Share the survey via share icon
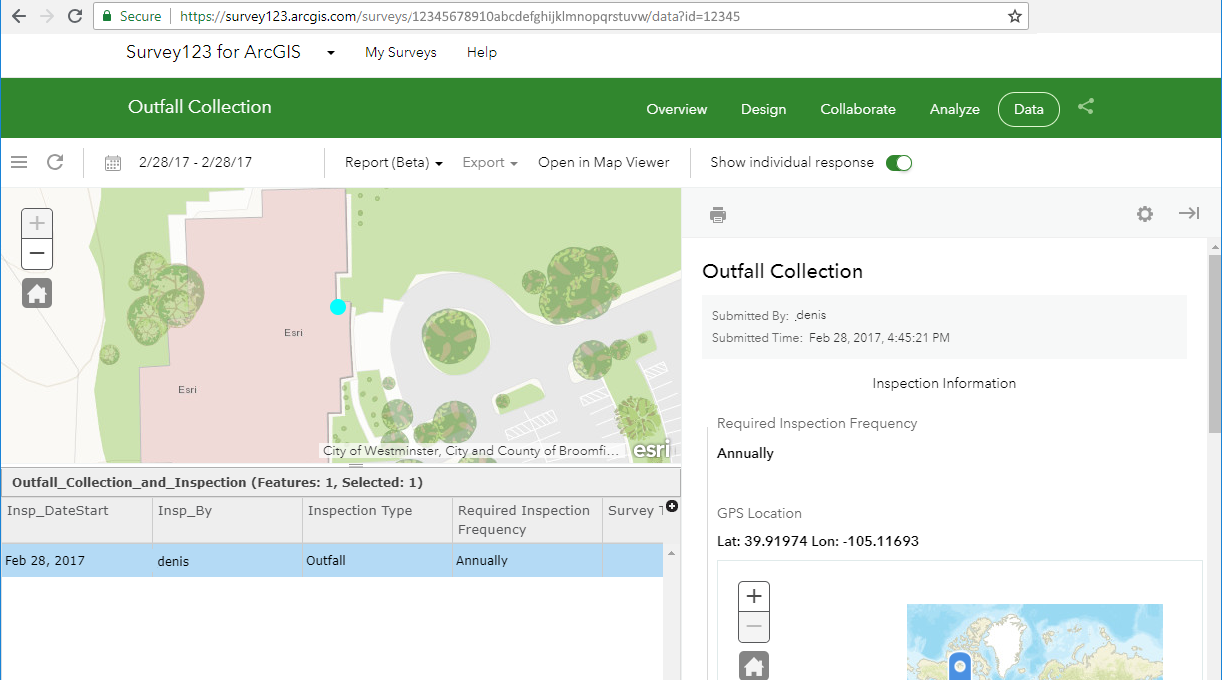Viewport: 1222px width, 680px height. (x=1086, y=106)
